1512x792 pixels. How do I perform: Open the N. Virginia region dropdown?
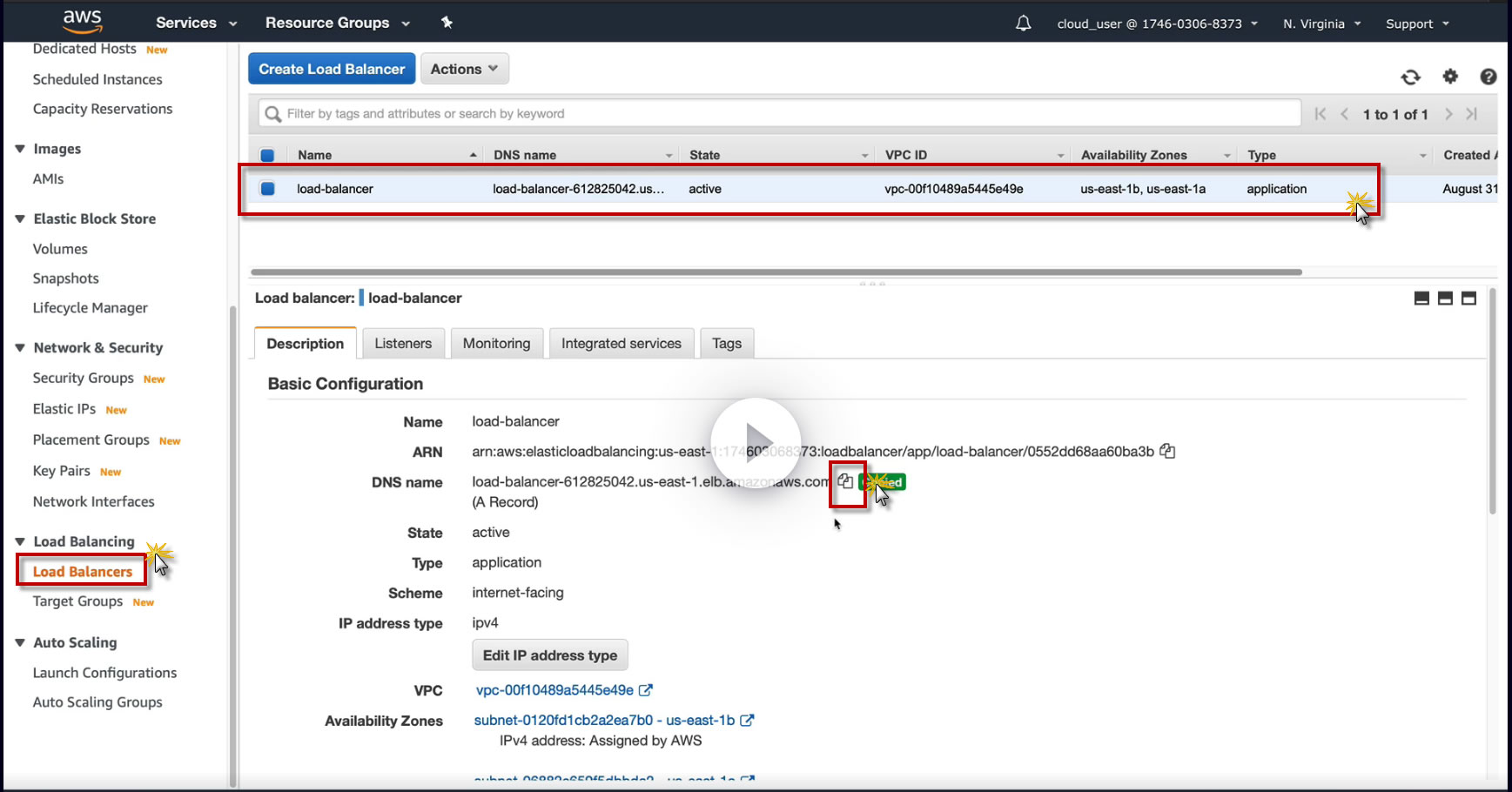[x=1321, y=23]
